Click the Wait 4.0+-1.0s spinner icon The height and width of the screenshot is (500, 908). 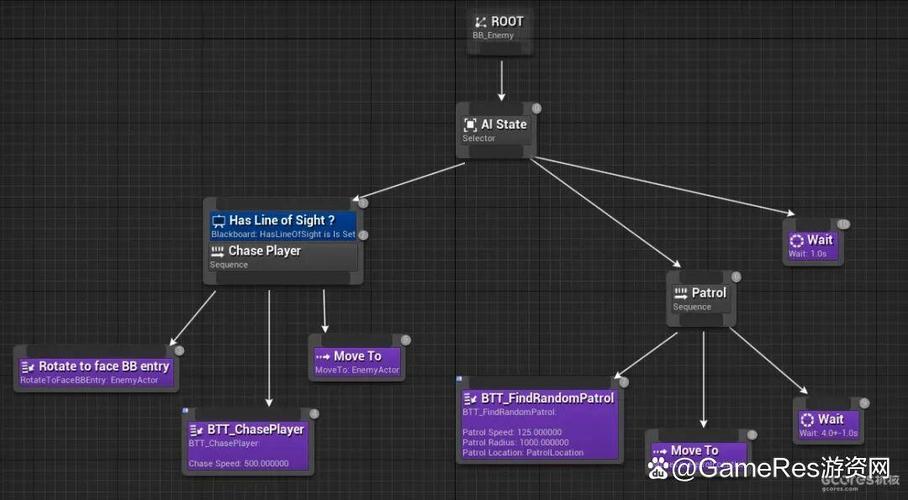tap(807, 419)
